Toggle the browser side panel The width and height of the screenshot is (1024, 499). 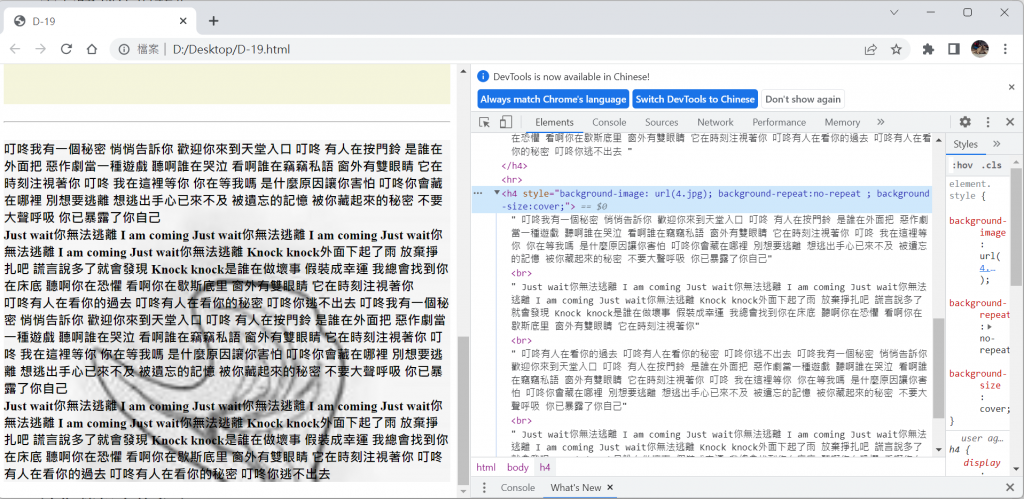[953, 49]
